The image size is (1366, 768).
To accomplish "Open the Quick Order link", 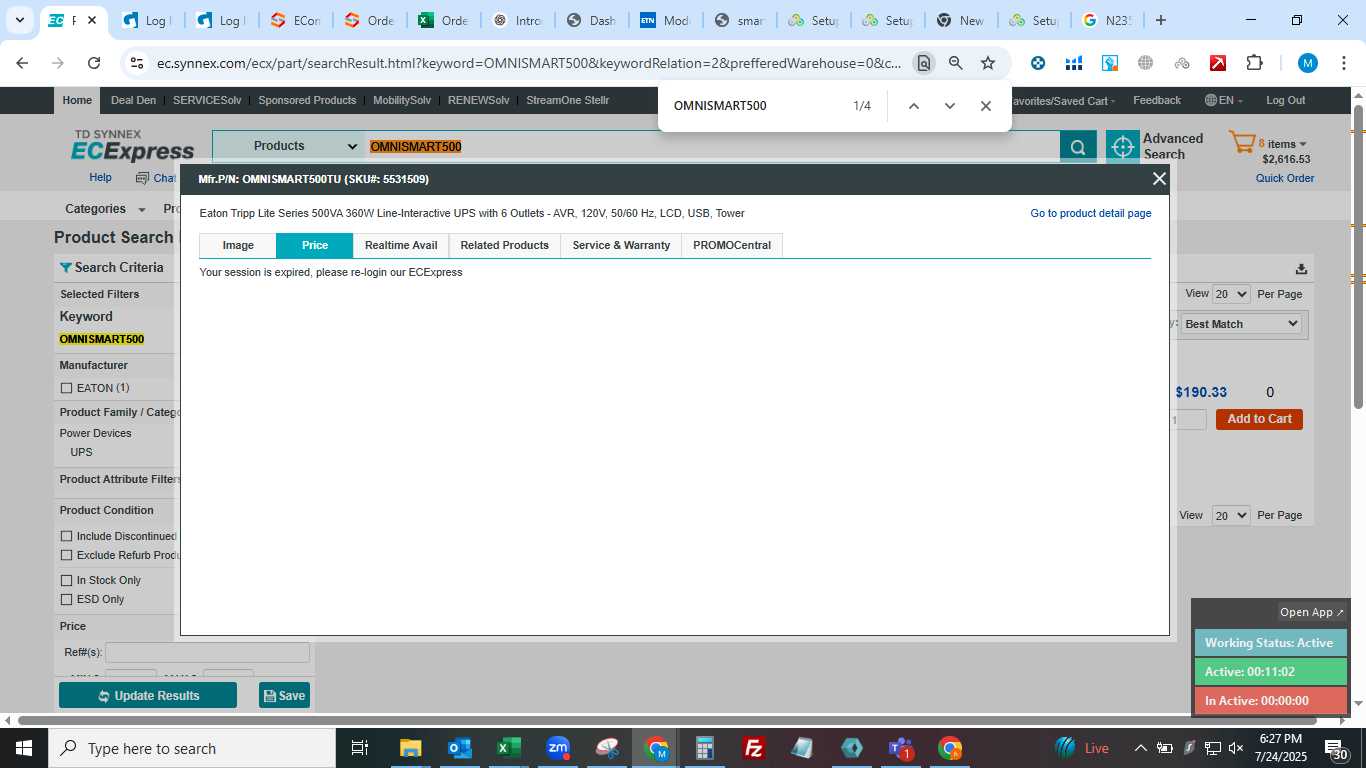I will coord(1285,178).
